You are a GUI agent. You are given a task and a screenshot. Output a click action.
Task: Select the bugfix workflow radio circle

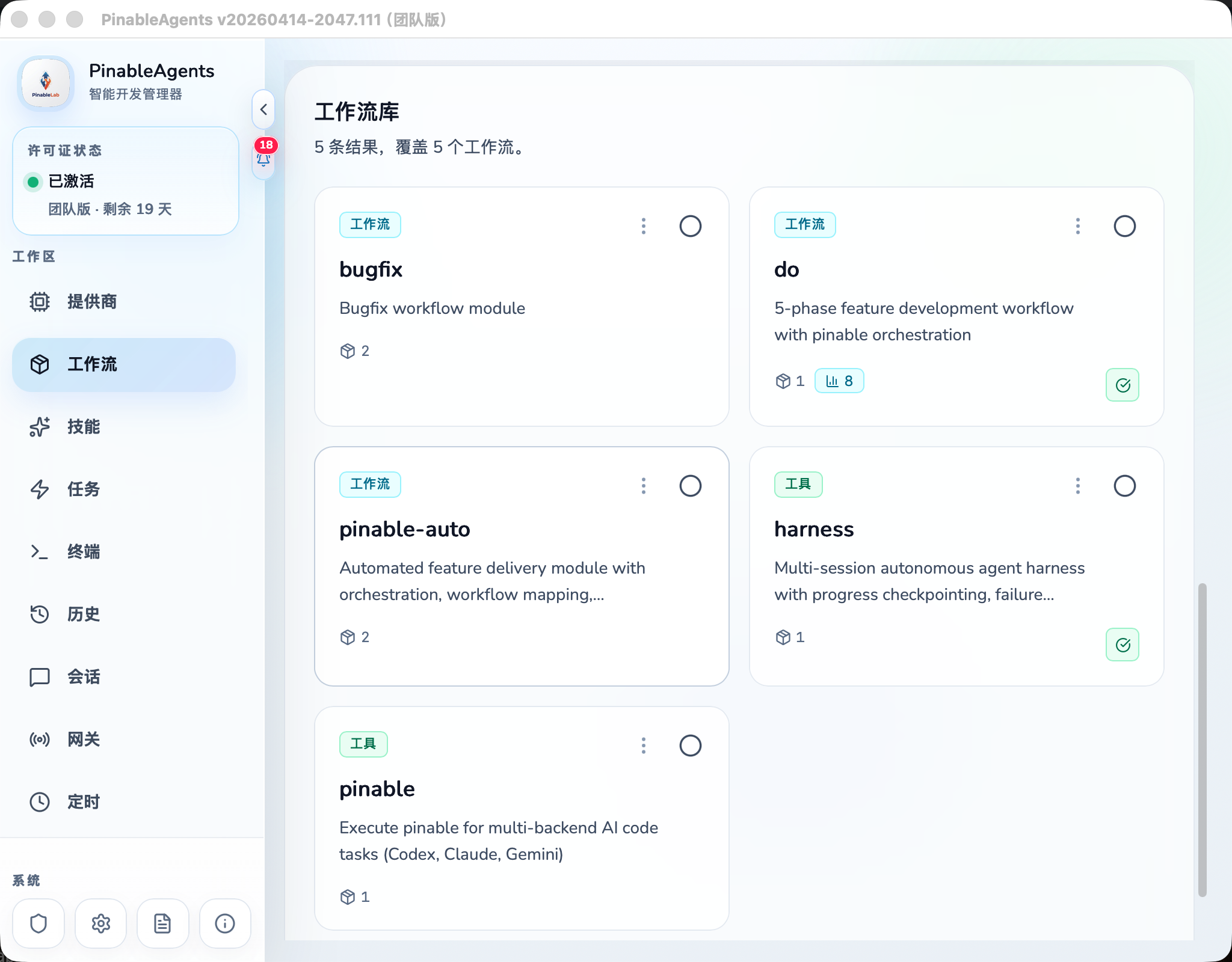tap(691, 226)
